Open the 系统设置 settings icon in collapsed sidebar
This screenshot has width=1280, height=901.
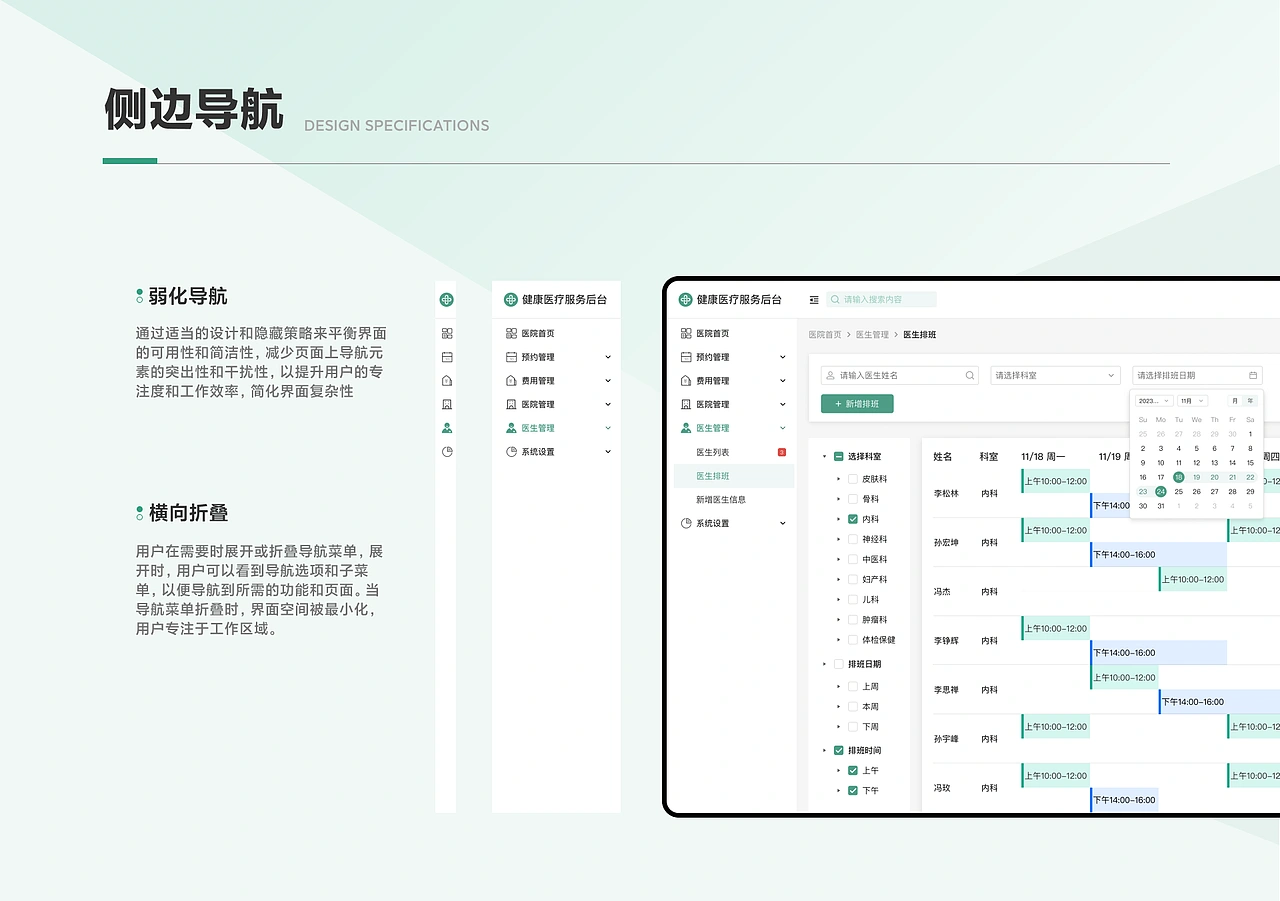(446, 450)
